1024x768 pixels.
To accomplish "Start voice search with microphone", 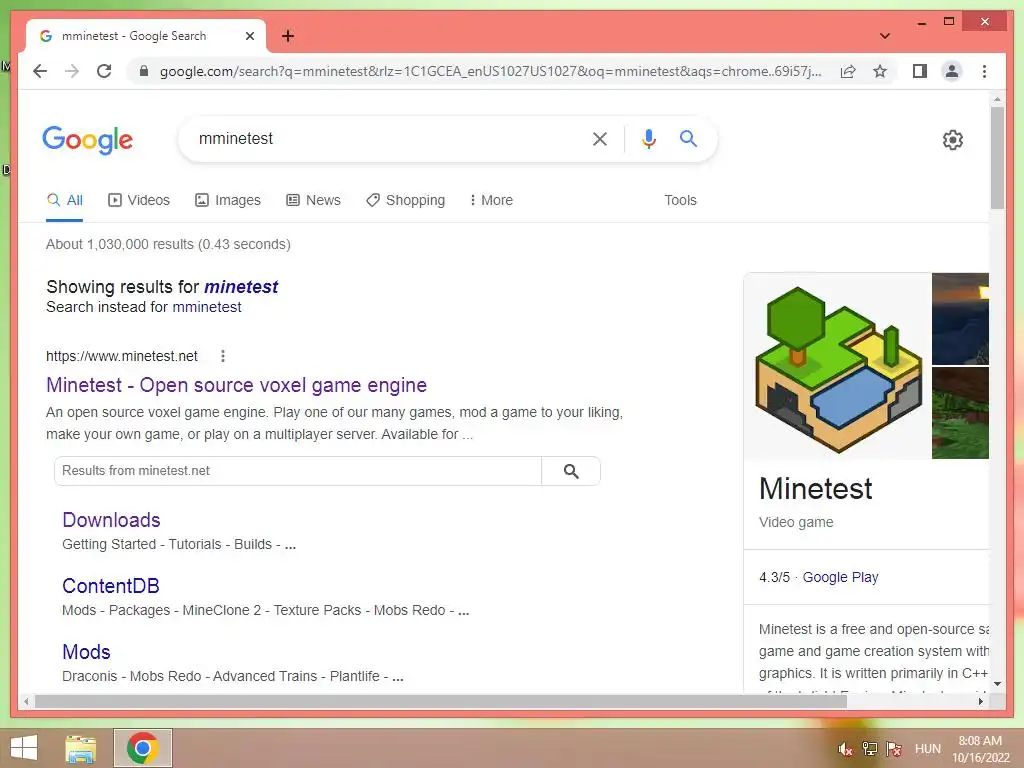I will click(648, 138).
